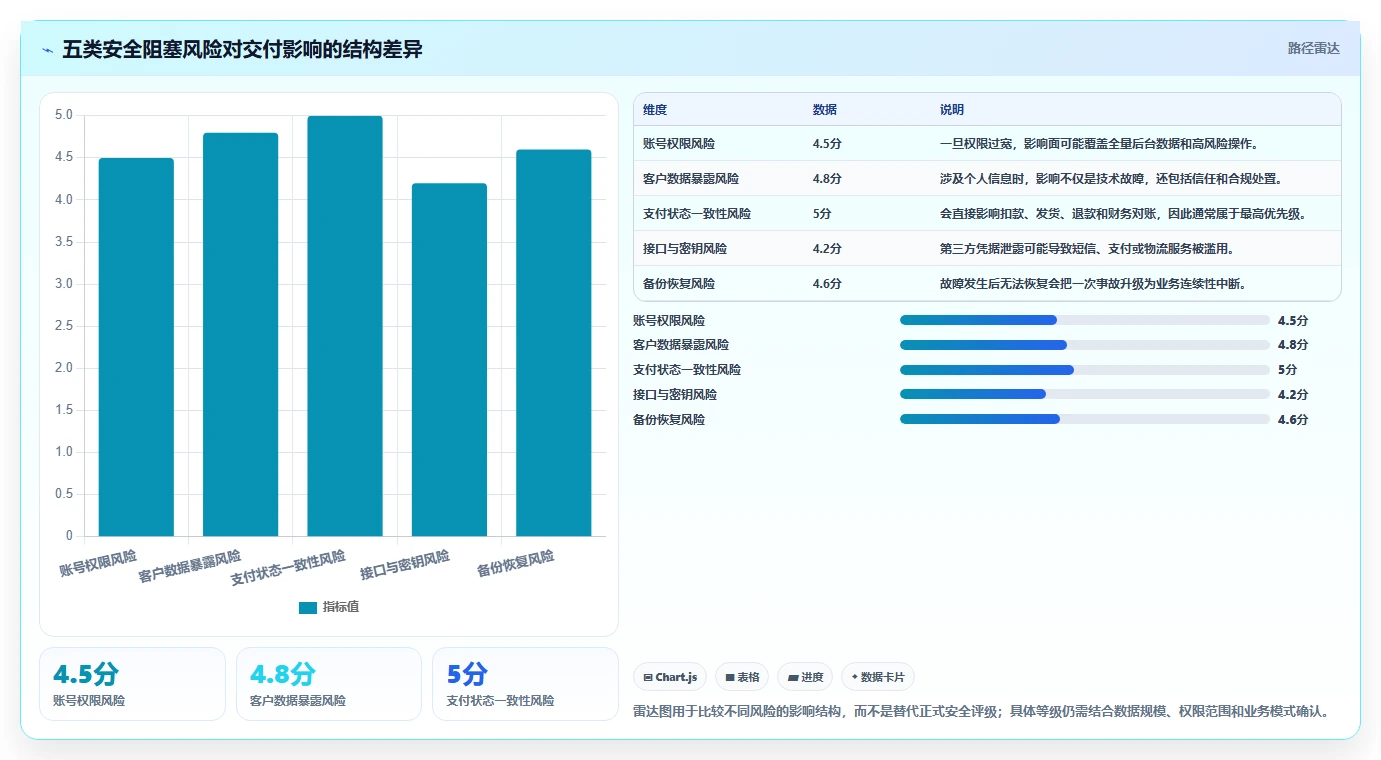Click the 接口与密钥风险 bar in chart

pyautogui.click(x=449, y=360)
